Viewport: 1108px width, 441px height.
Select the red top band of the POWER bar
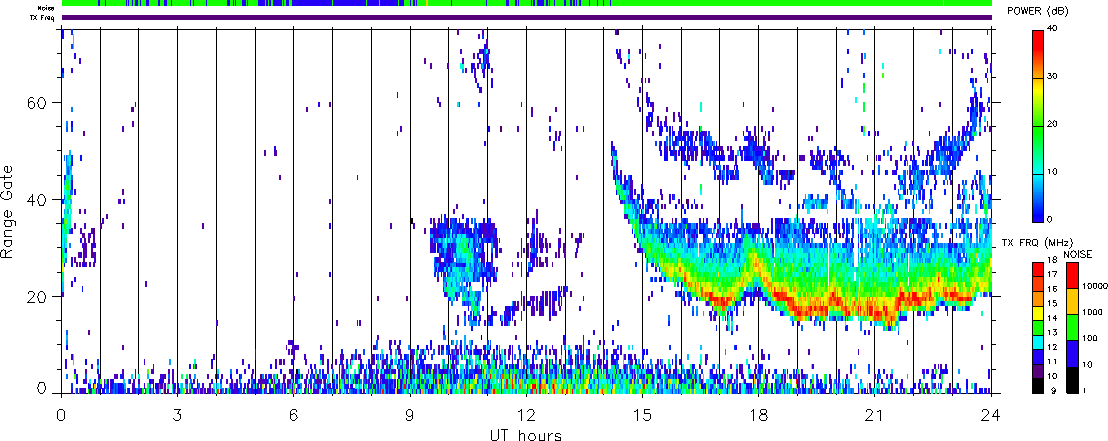[1039, 42]
